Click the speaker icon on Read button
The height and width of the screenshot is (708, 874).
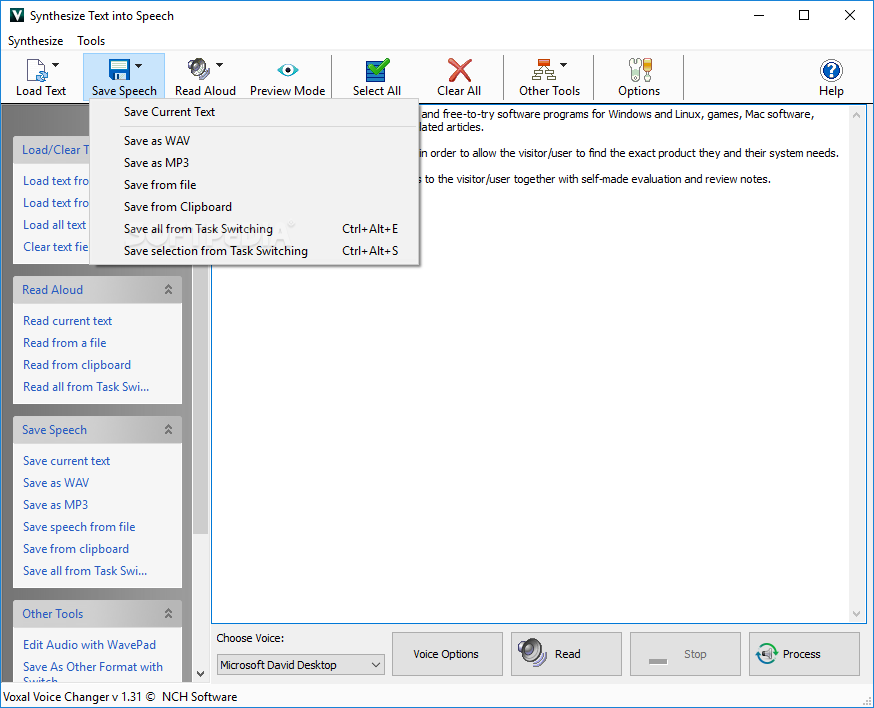pyautogui.click(x=532, y=652)
